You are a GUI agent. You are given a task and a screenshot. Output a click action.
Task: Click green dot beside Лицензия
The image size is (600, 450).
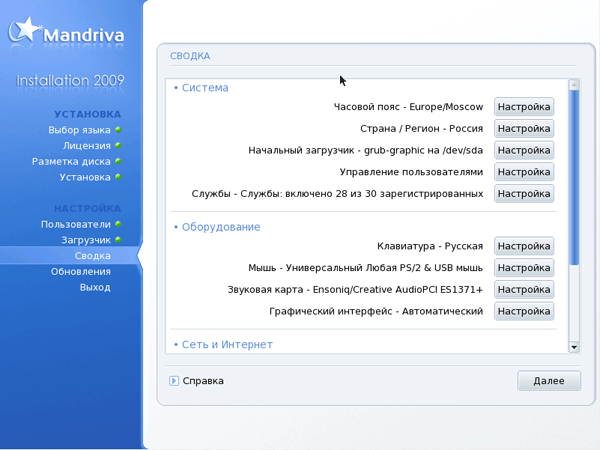[x=118, y=146]
